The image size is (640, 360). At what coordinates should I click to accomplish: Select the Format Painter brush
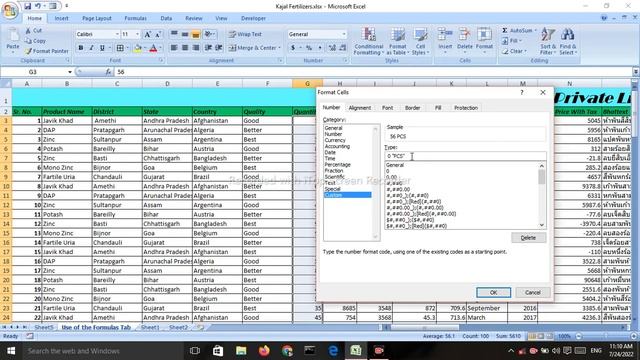(x=28, y=51)
